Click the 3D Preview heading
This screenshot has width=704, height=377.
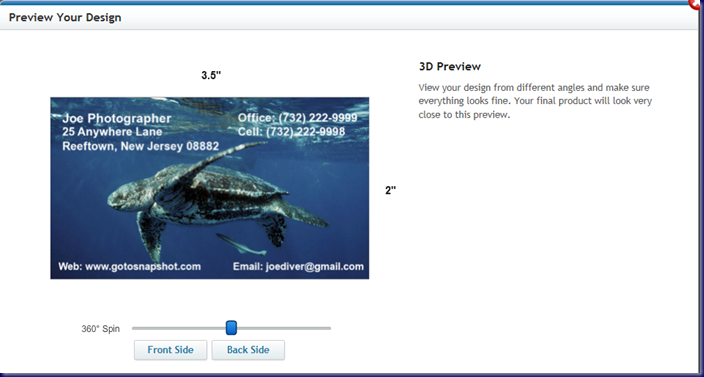(x=450, y=66)
